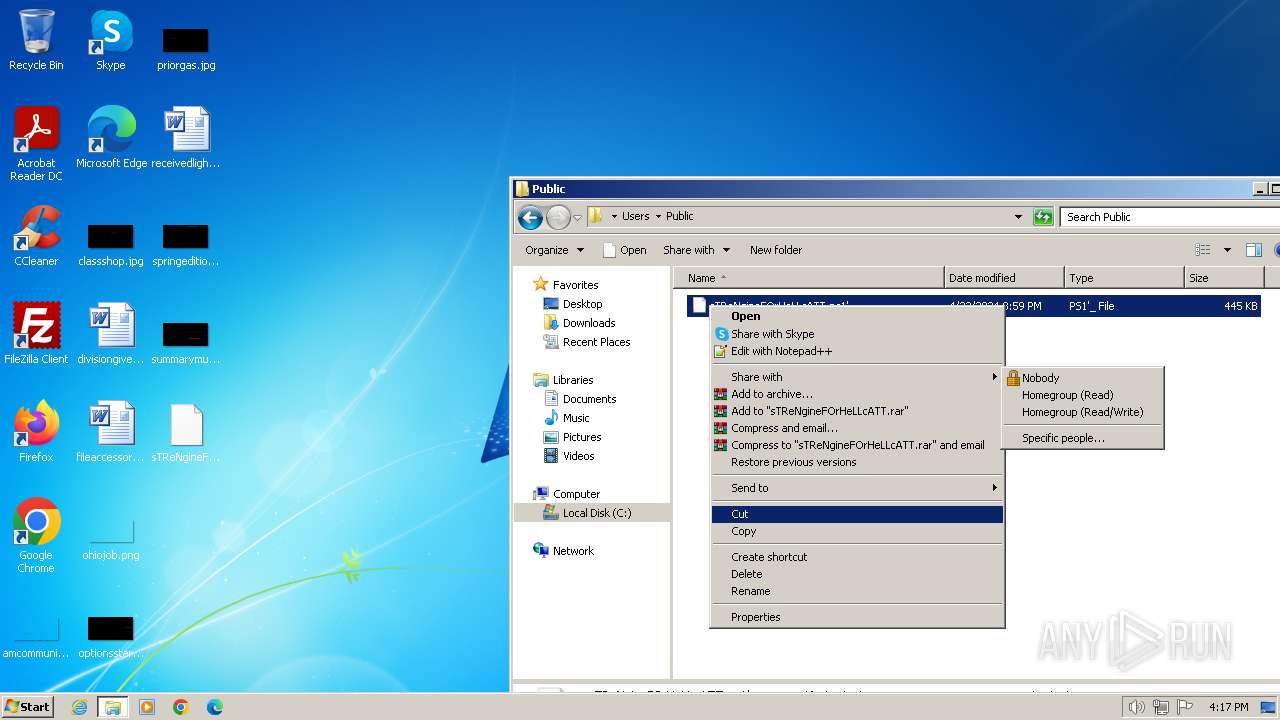Choose Create shortcut in context menu
1280x720 pixels.
[856, 557]
